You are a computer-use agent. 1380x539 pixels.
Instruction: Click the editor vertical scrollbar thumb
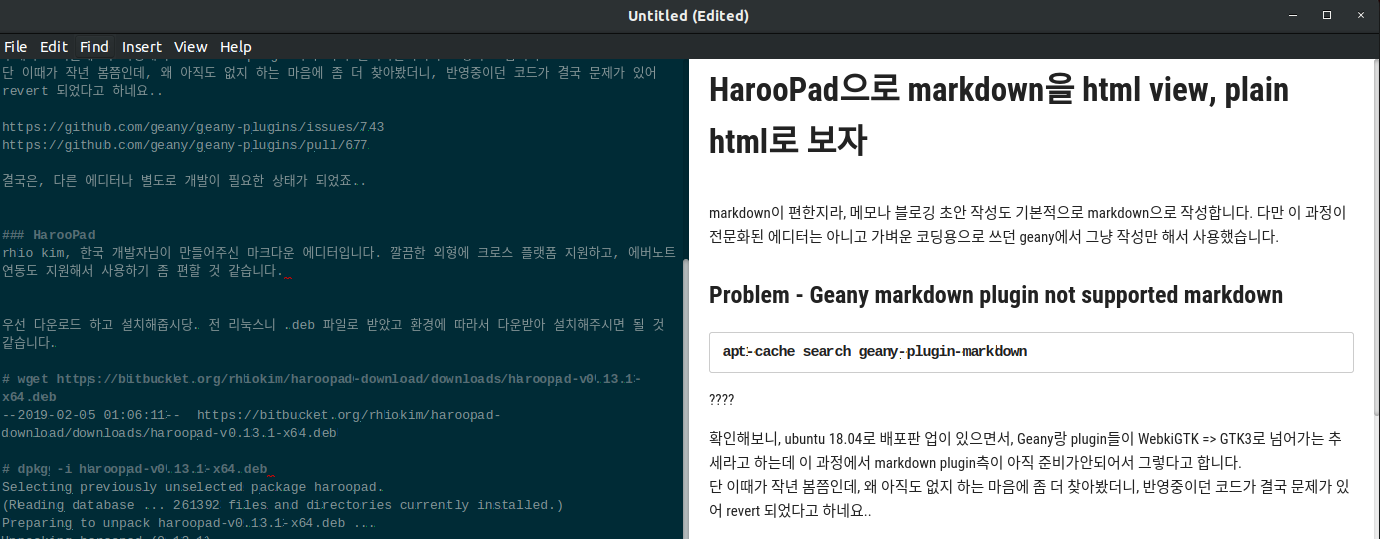click(x=685, y=400)
